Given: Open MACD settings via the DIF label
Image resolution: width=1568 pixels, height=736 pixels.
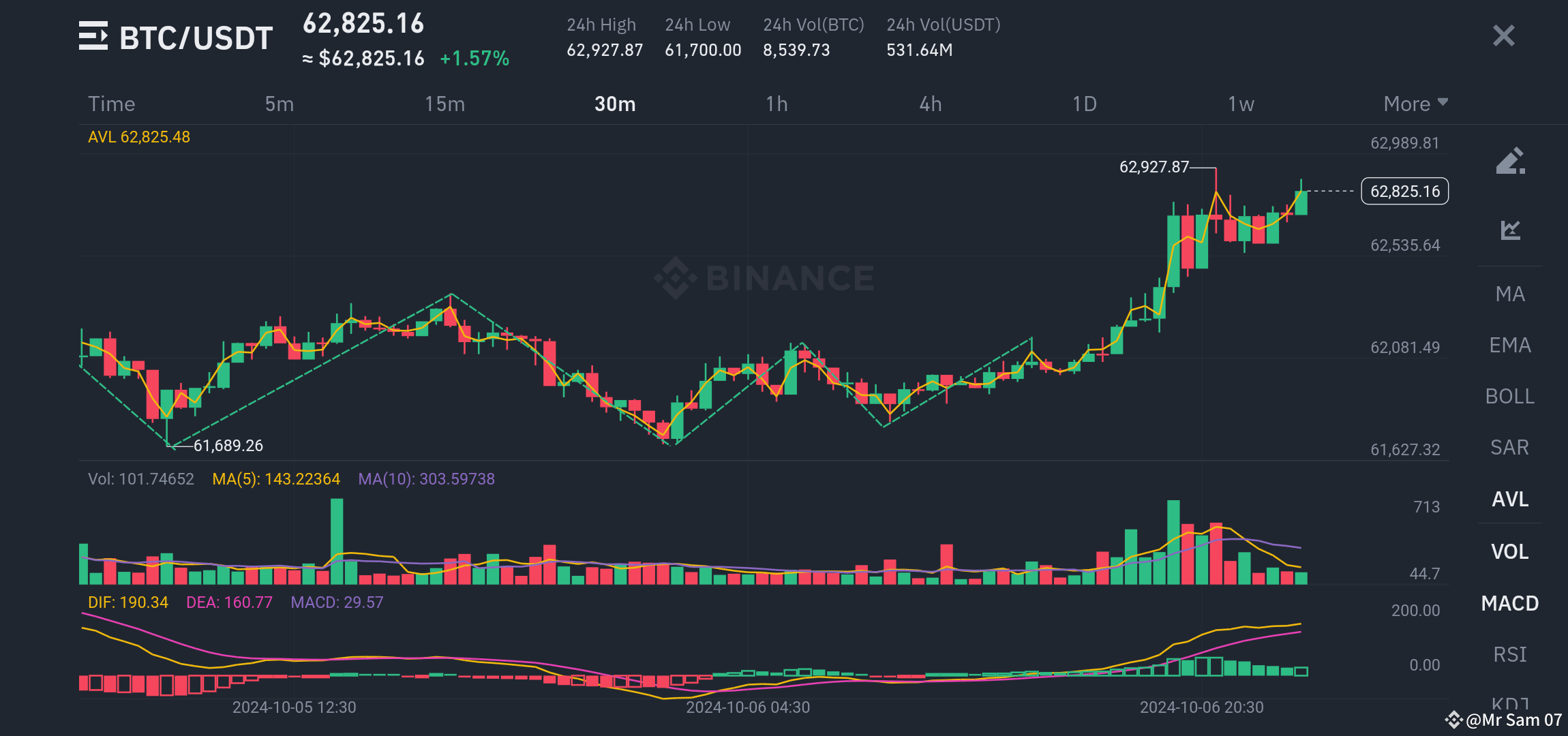Looking at the screenshot, I should click(127, 602).
